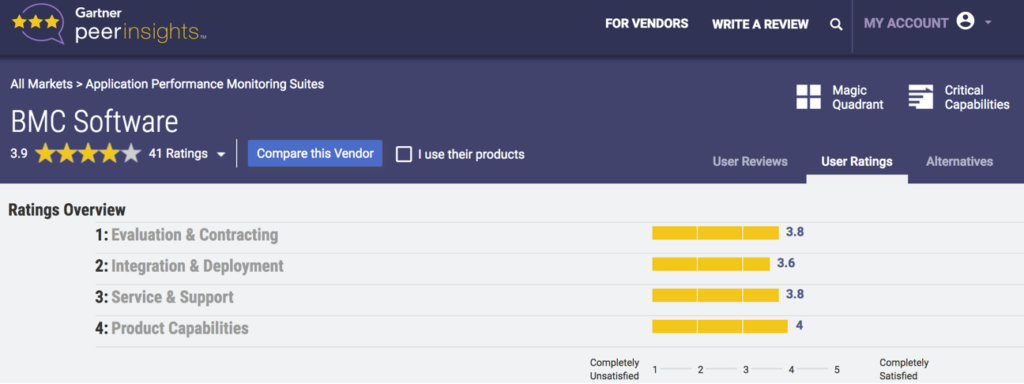
Task: Open Application Performance Monitoring Suites breadcrumb
Action: (205, 84)
